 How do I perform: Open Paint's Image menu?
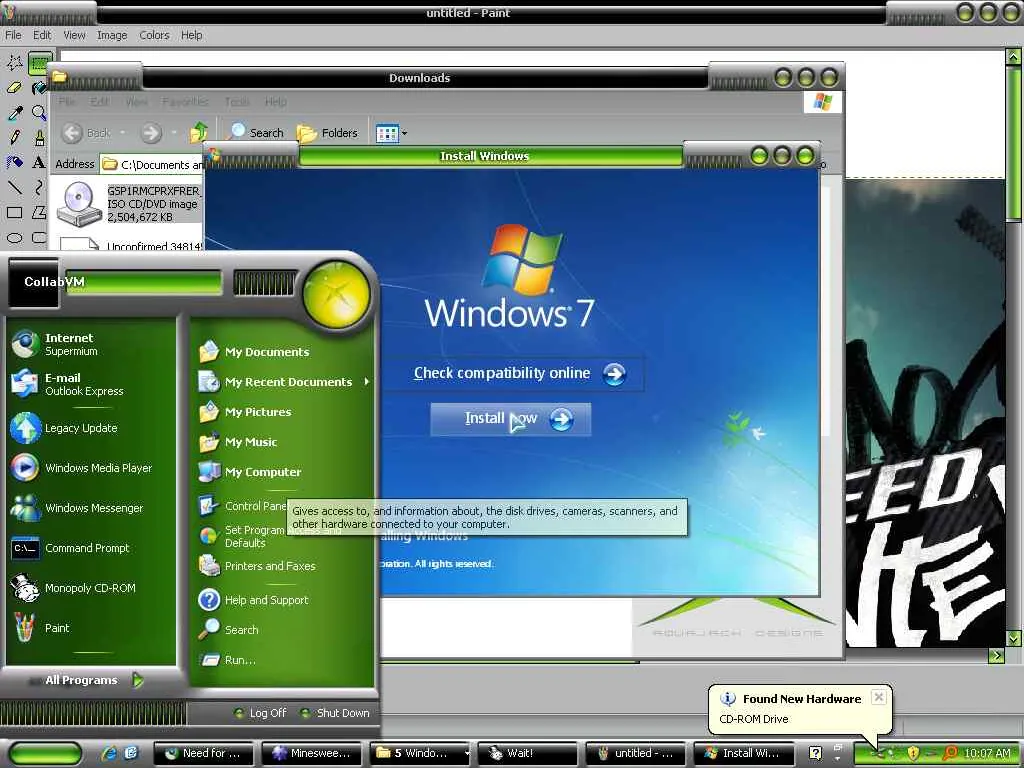[112, 35]
